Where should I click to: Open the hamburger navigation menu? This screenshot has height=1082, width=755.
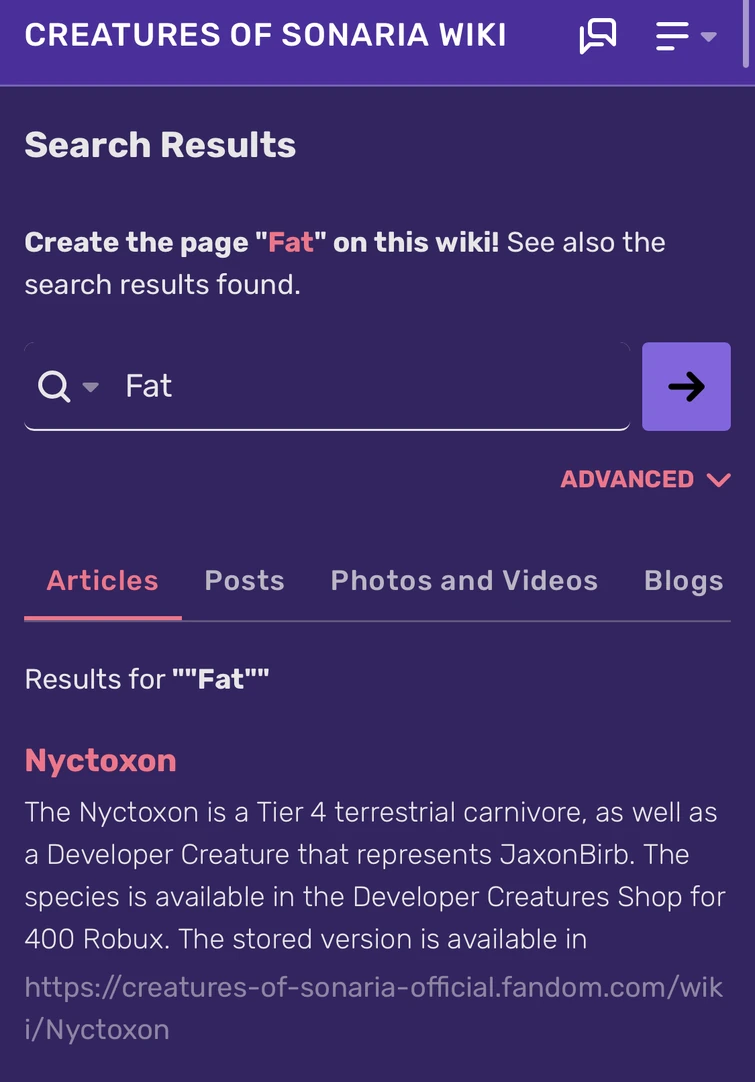click(672, 35)
